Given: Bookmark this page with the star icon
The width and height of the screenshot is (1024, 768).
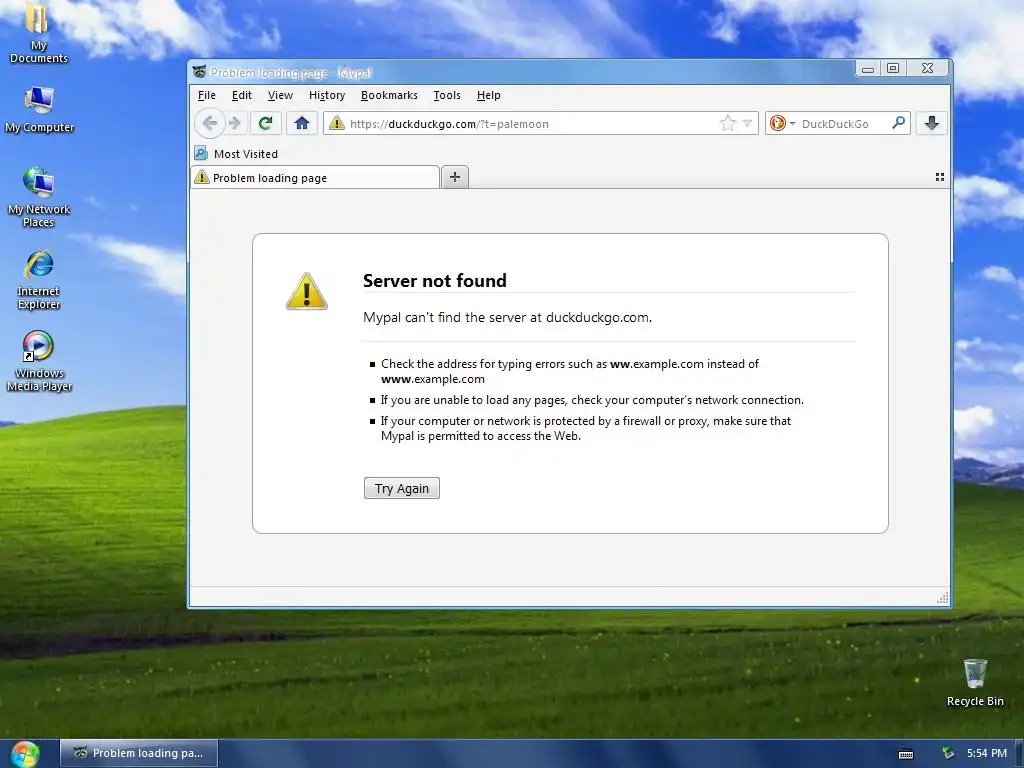Looking at the screenshot, I should pyautogui.click(x=727, y=123).
